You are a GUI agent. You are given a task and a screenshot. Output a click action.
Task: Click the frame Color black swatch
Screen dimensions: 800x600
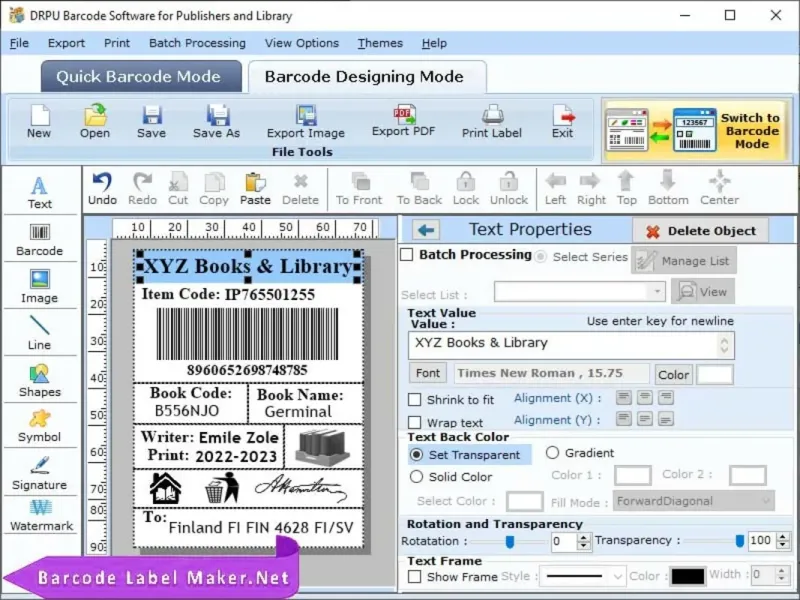(x=688, y=576)
